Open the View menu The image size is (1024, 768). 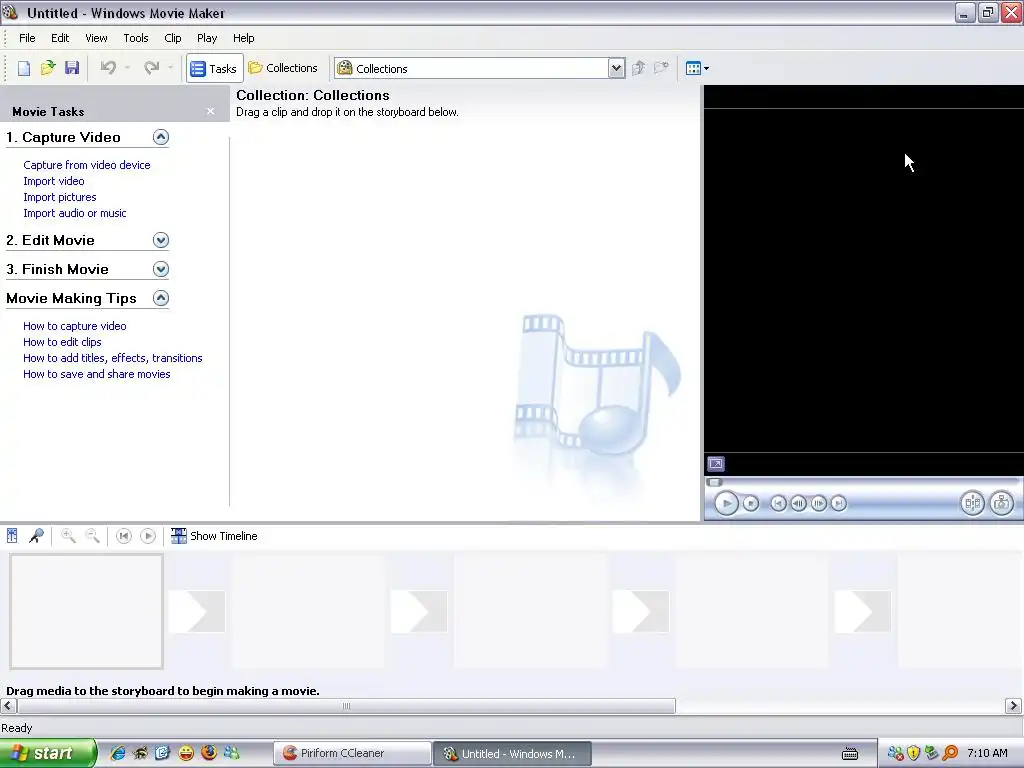click(x=96, y=38)
